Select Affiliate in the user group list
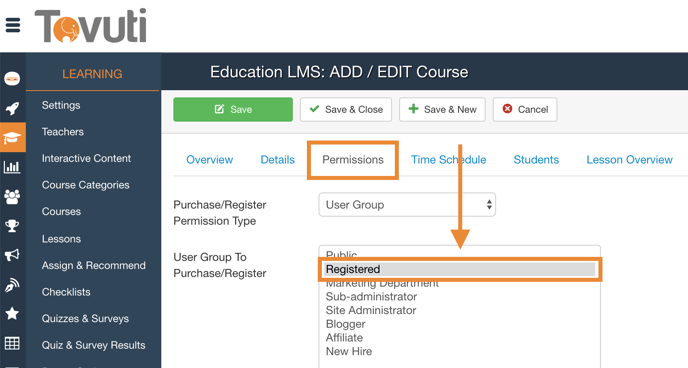 344,338
